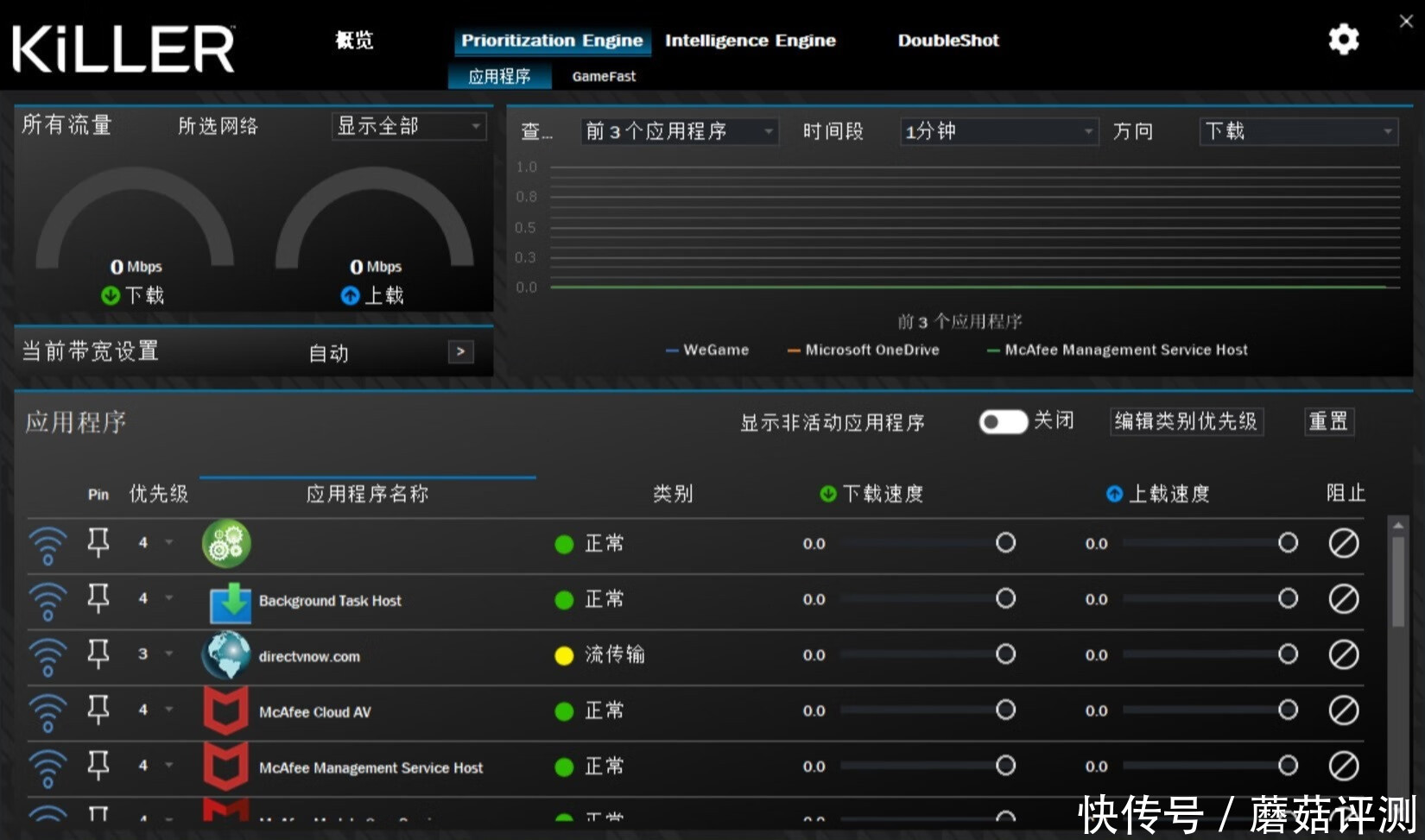Image resolution: width=1425 pixels, height=840 pixels.
Task: Click the green gears application icon
Action: (x=226, y=543)
